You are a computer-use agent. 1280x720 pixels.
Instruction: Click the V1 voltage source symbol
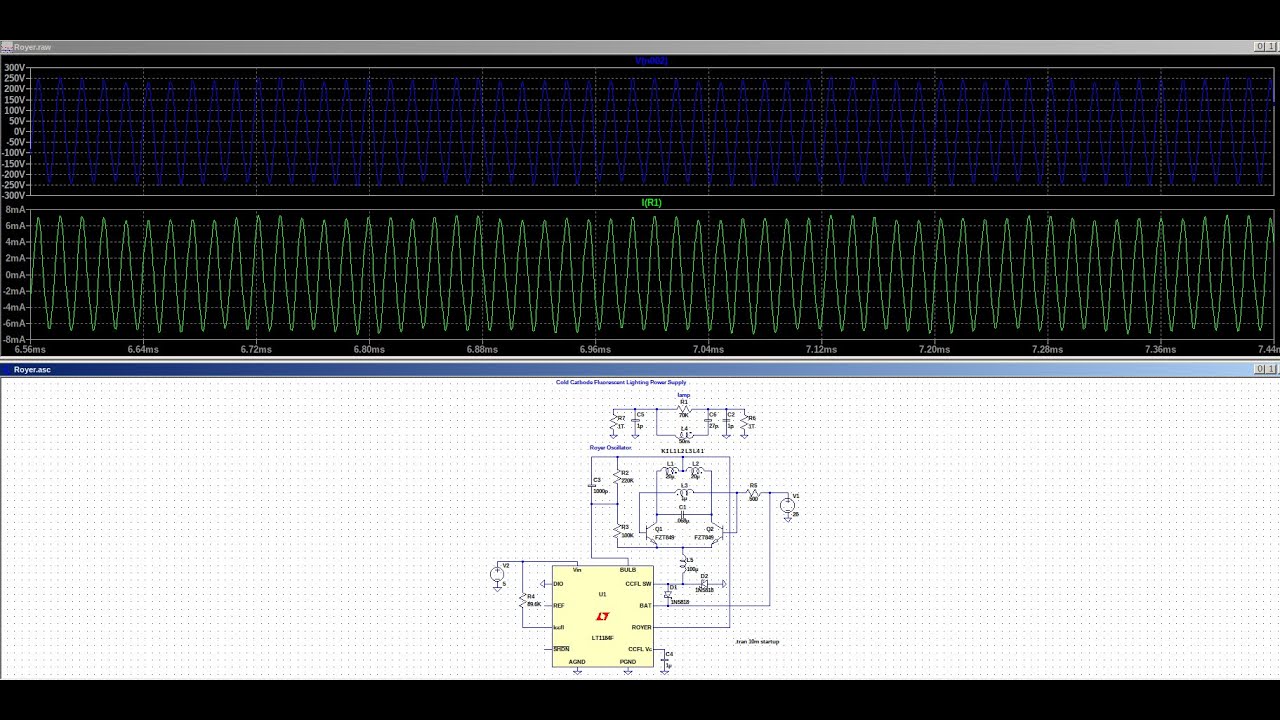(787, 506)
